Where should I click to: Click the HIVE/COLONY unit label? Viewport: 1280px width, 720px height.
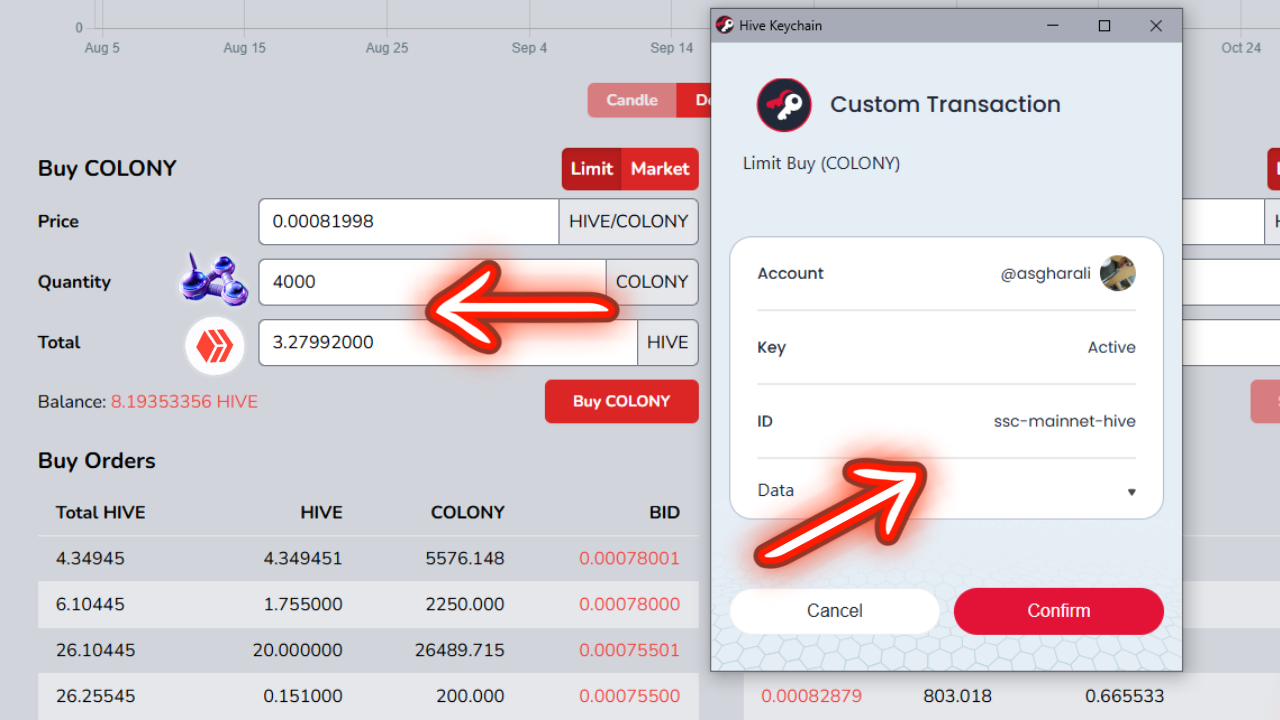coord(629,222)
